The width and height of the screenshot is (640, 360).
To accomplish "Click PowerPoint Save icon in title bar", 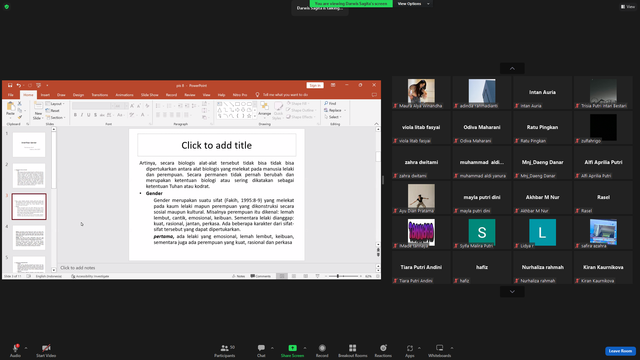I will point(10,85).
